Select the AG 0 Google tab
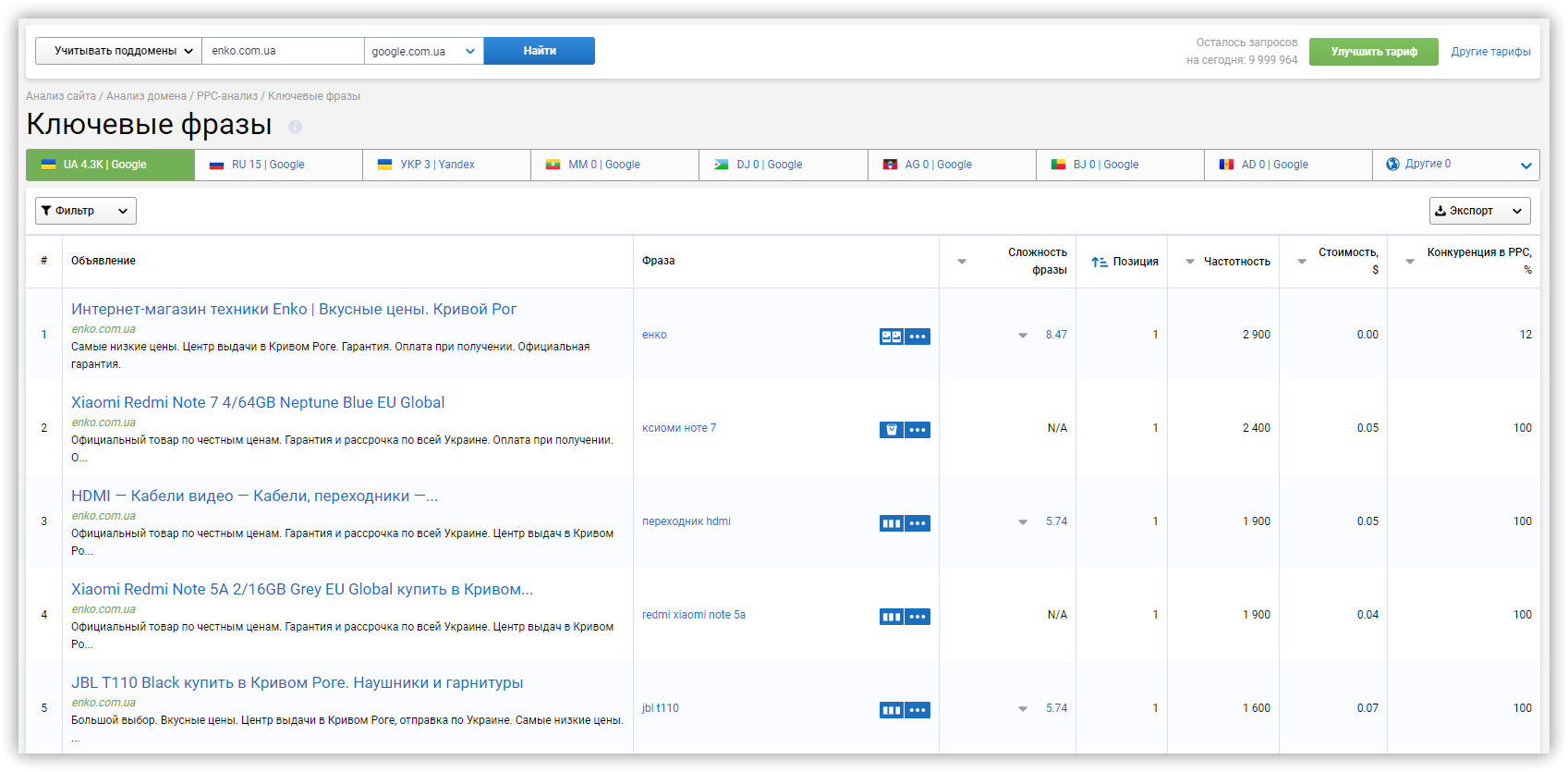Screen dimensions: 1568x772 click(953, 165)
